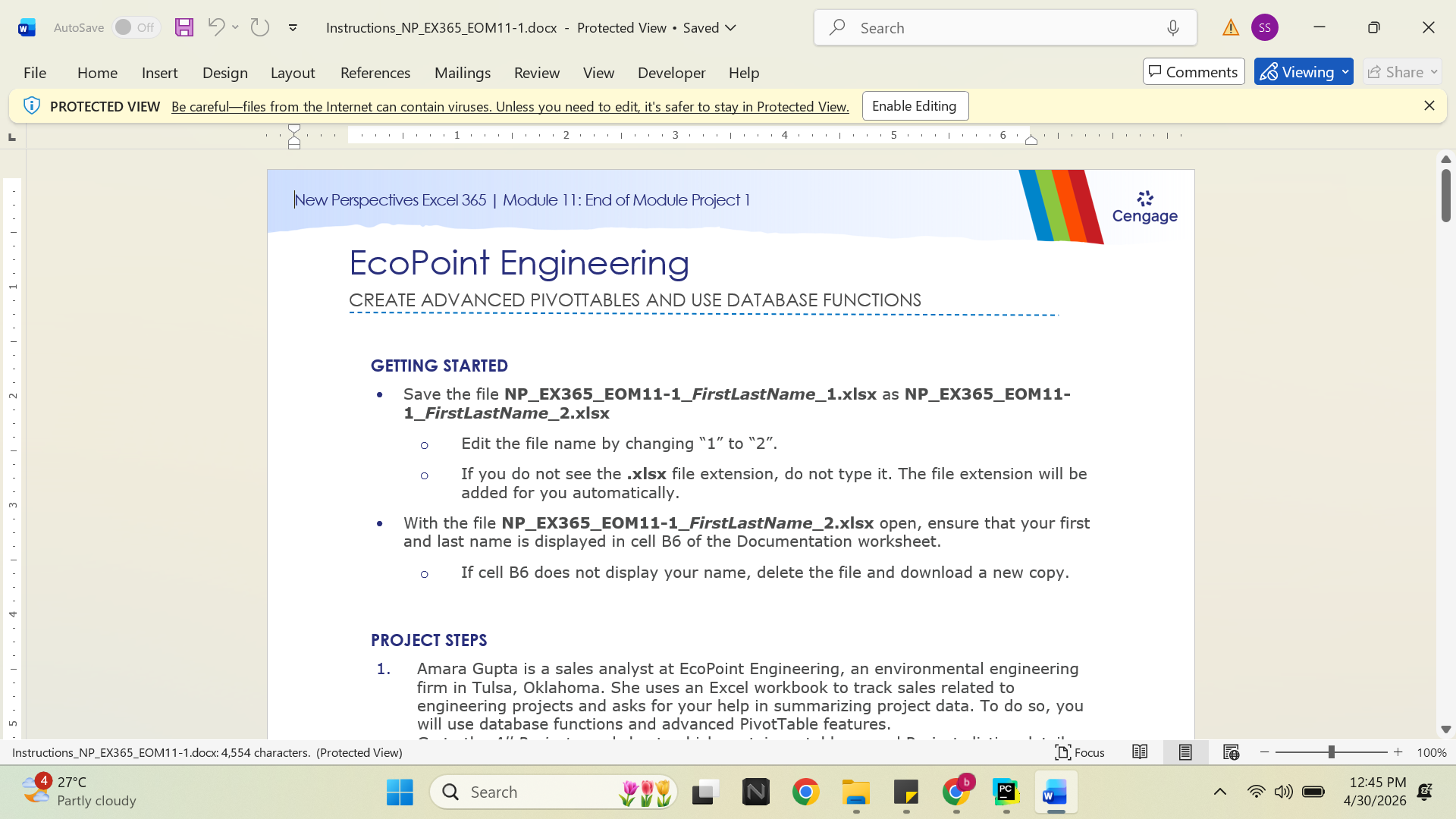This screenshot has height=819, width=1456.
Task: Click the vertical scrollbar thumb
Action: 1445,195
